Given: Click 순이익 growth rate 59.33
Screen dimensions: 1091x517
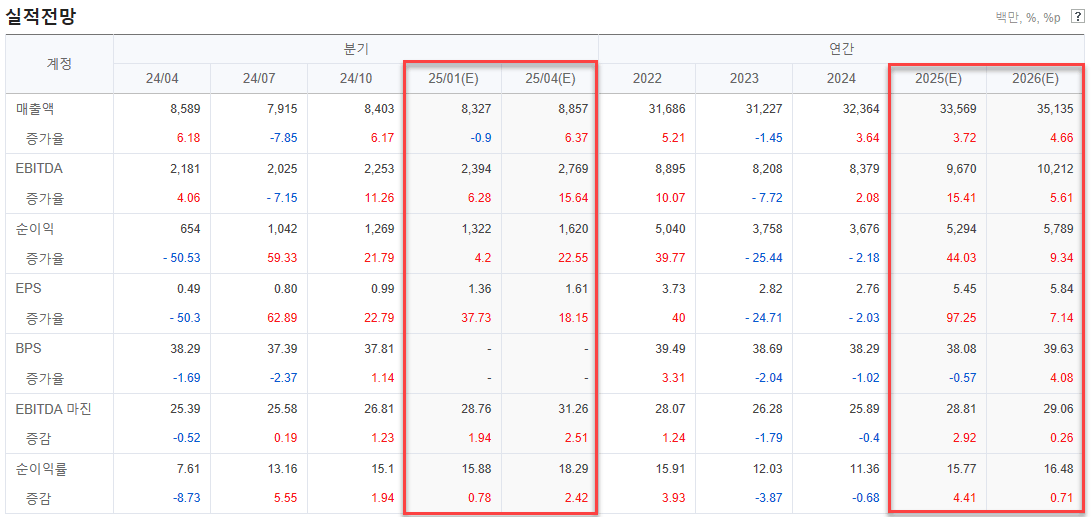Looking at the screenshot, I should point(283,258).
